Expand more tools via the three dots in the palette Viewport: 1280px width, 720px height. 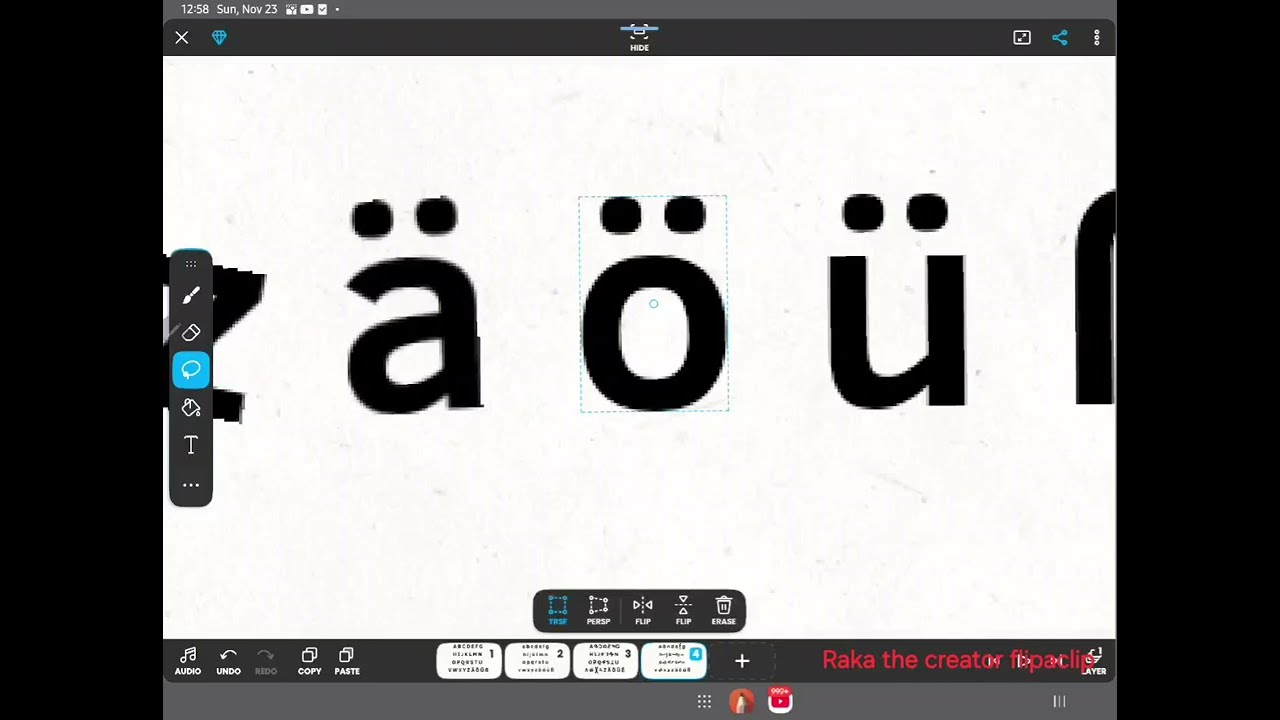[x=191, y=485]
